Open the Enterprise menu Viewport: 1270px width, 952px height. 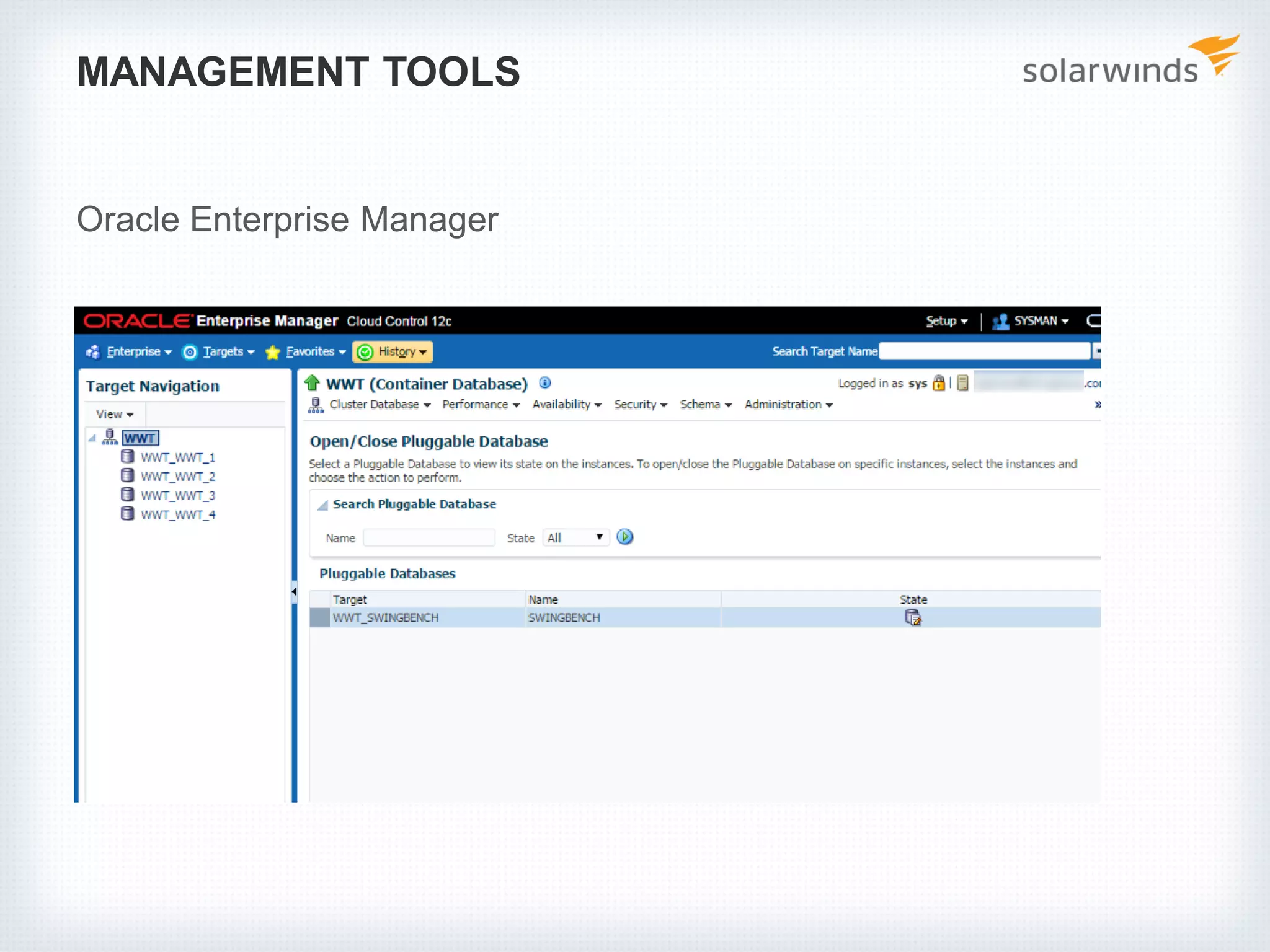pyautogui.click(x=139, y=352)
